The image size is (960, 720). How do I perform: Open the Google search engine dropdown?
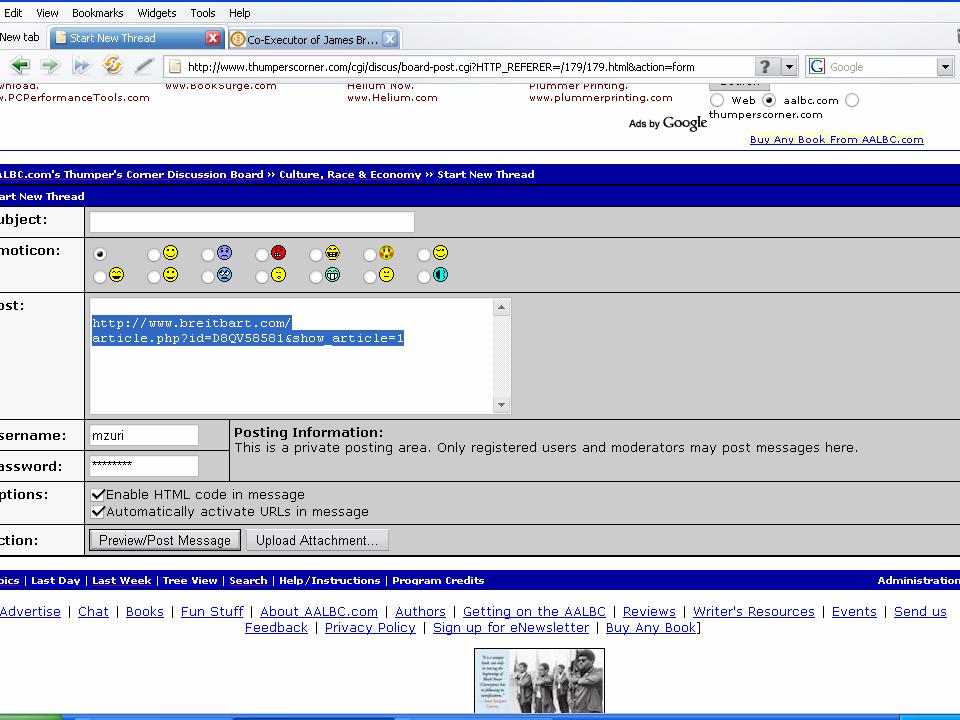tap(945, 66)
